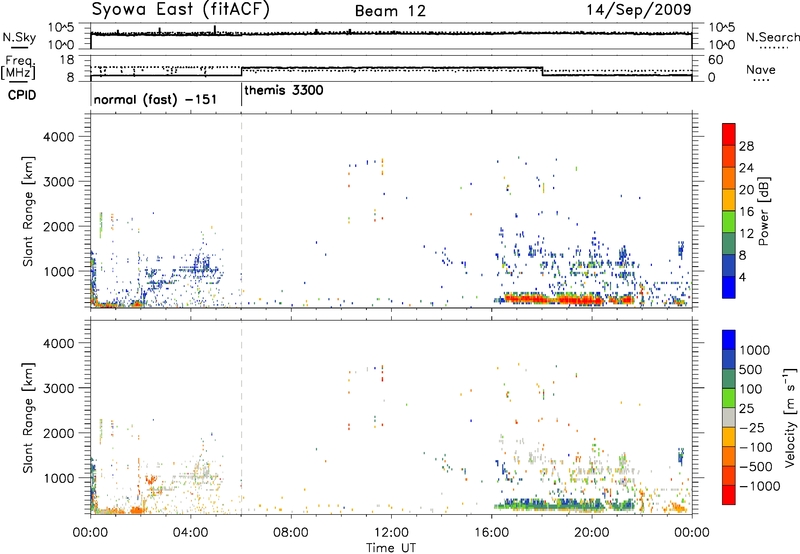
Task: Click the "20" label on Power colorbar
Action: [746, 190]
